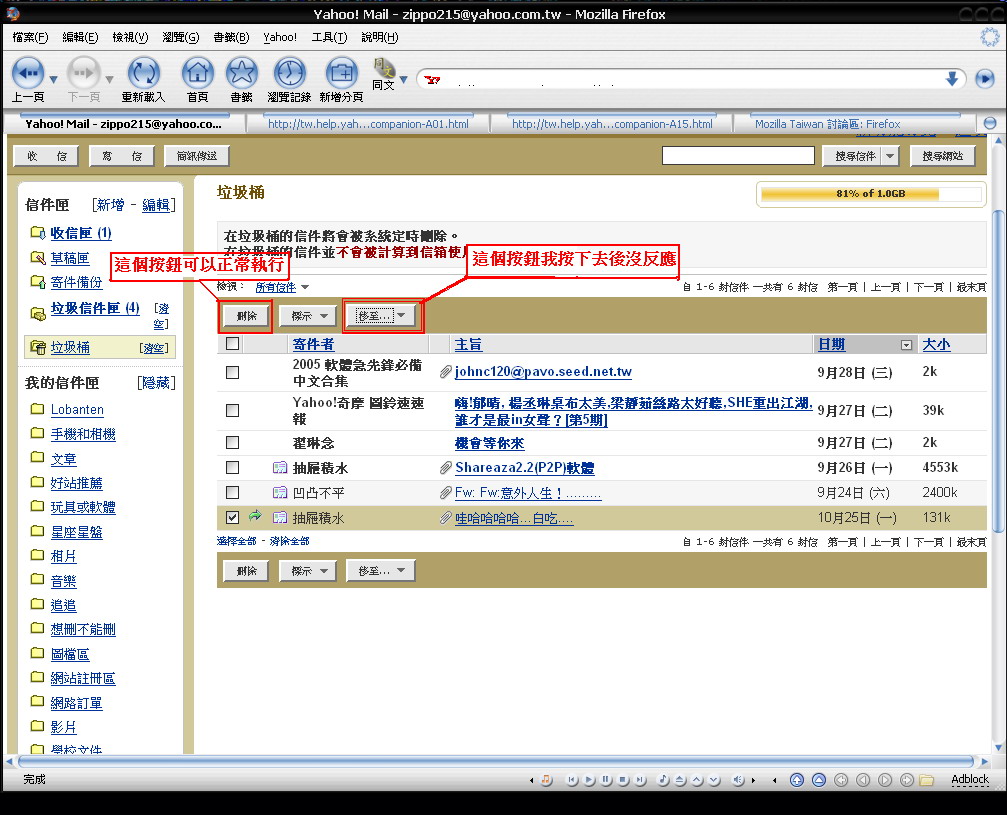Image resolution: width=1007 pixels, height=815 pixels.
Task: Check the box for 凹凸不平 email
Action: [232, 492]
